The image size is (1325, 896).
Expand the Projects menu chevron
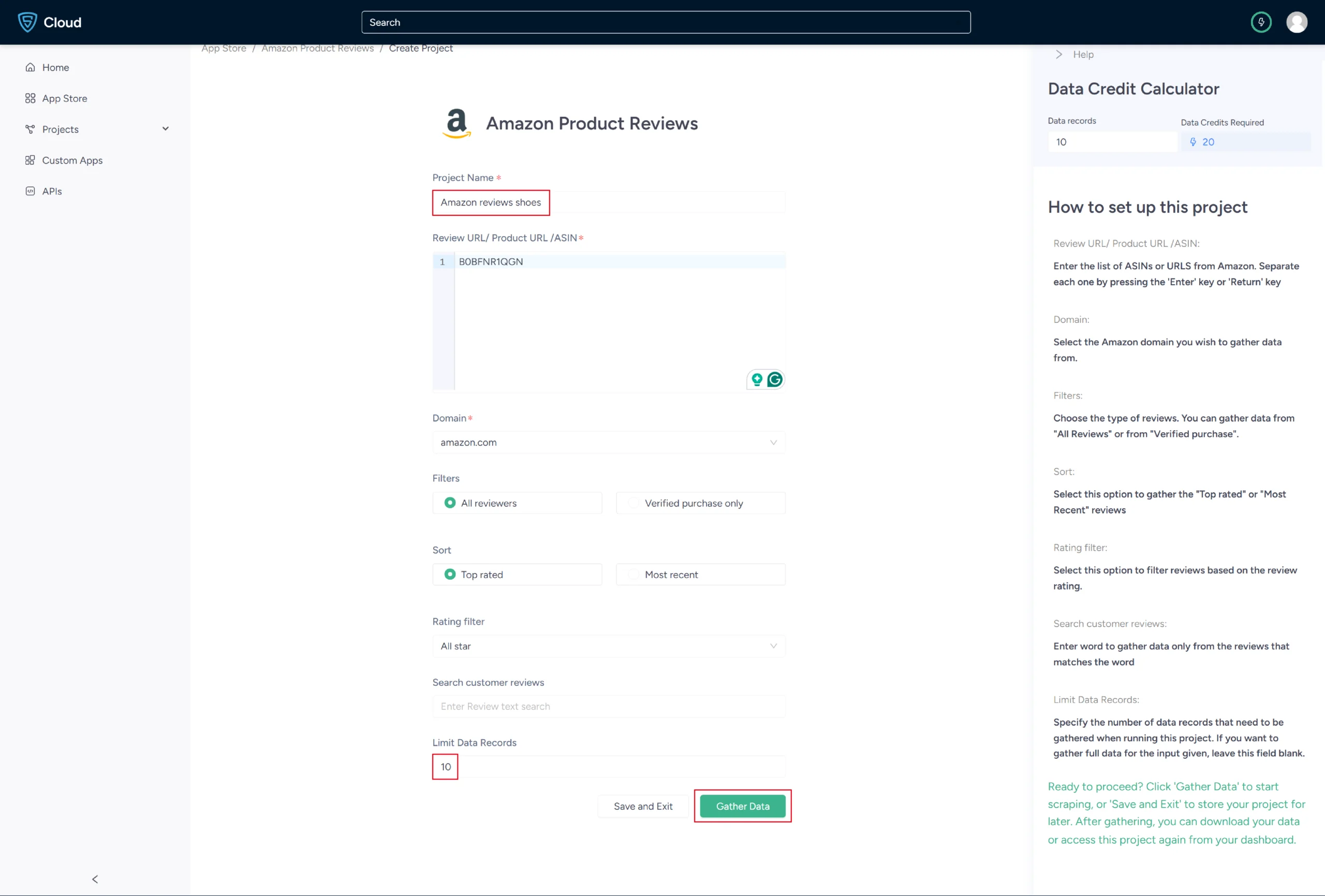click(x=165, y=129)
